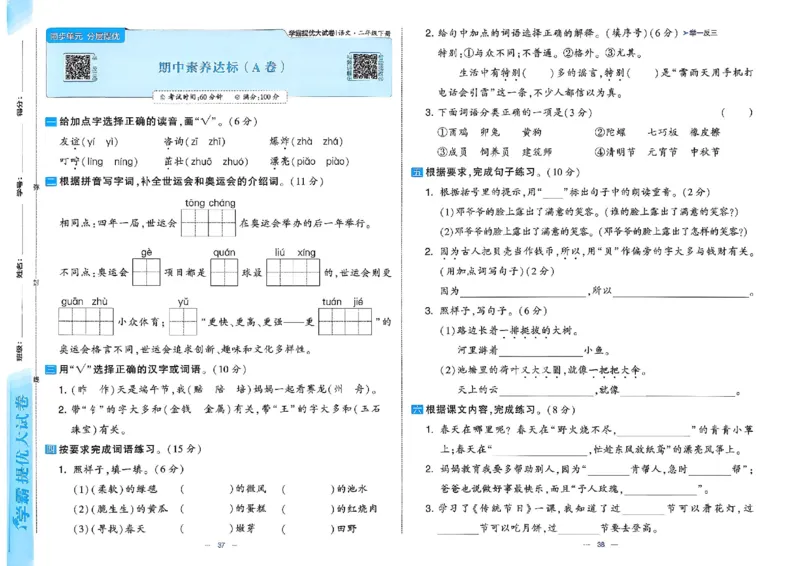Click the pinyin choice after 茁壮
The image size is (800, 566).
click(216, 162)
